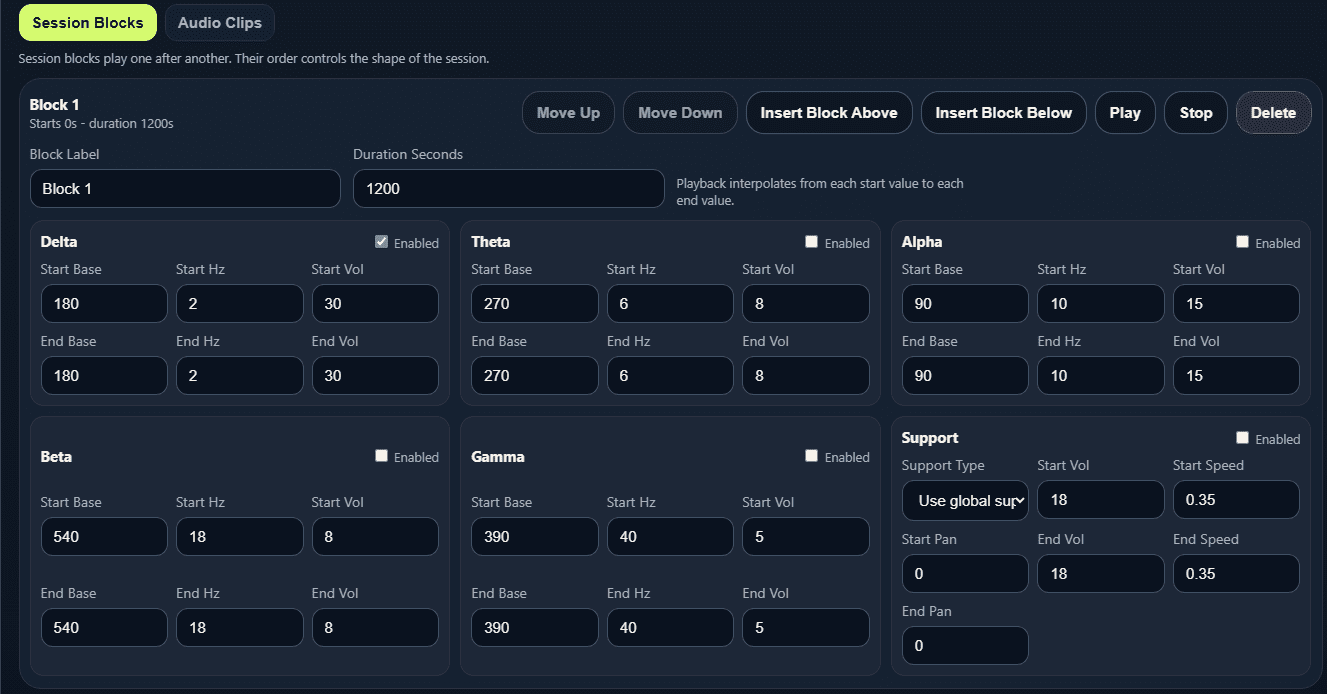Enable the Alpha band checkbox
The width and height of the screenshot is (1327, 694).
[1242, 242]
